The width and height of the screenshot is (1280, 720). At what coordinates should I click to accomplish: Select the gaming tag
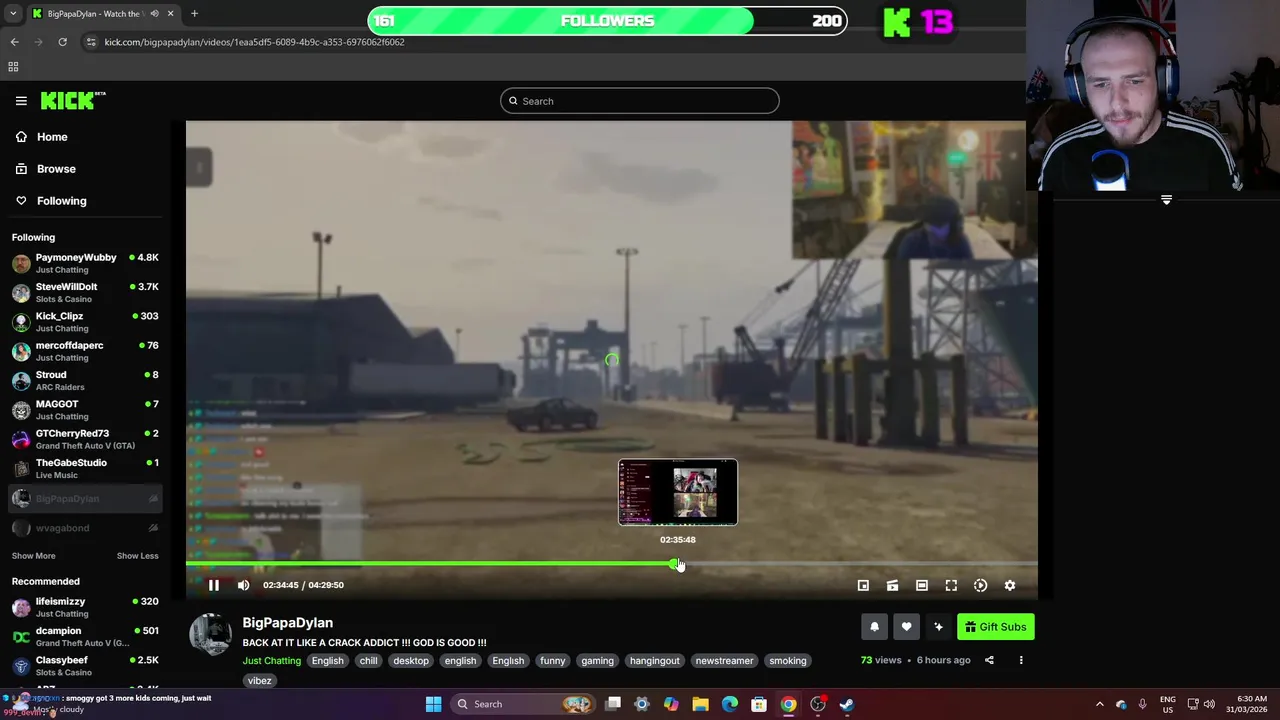click(597, 661)
